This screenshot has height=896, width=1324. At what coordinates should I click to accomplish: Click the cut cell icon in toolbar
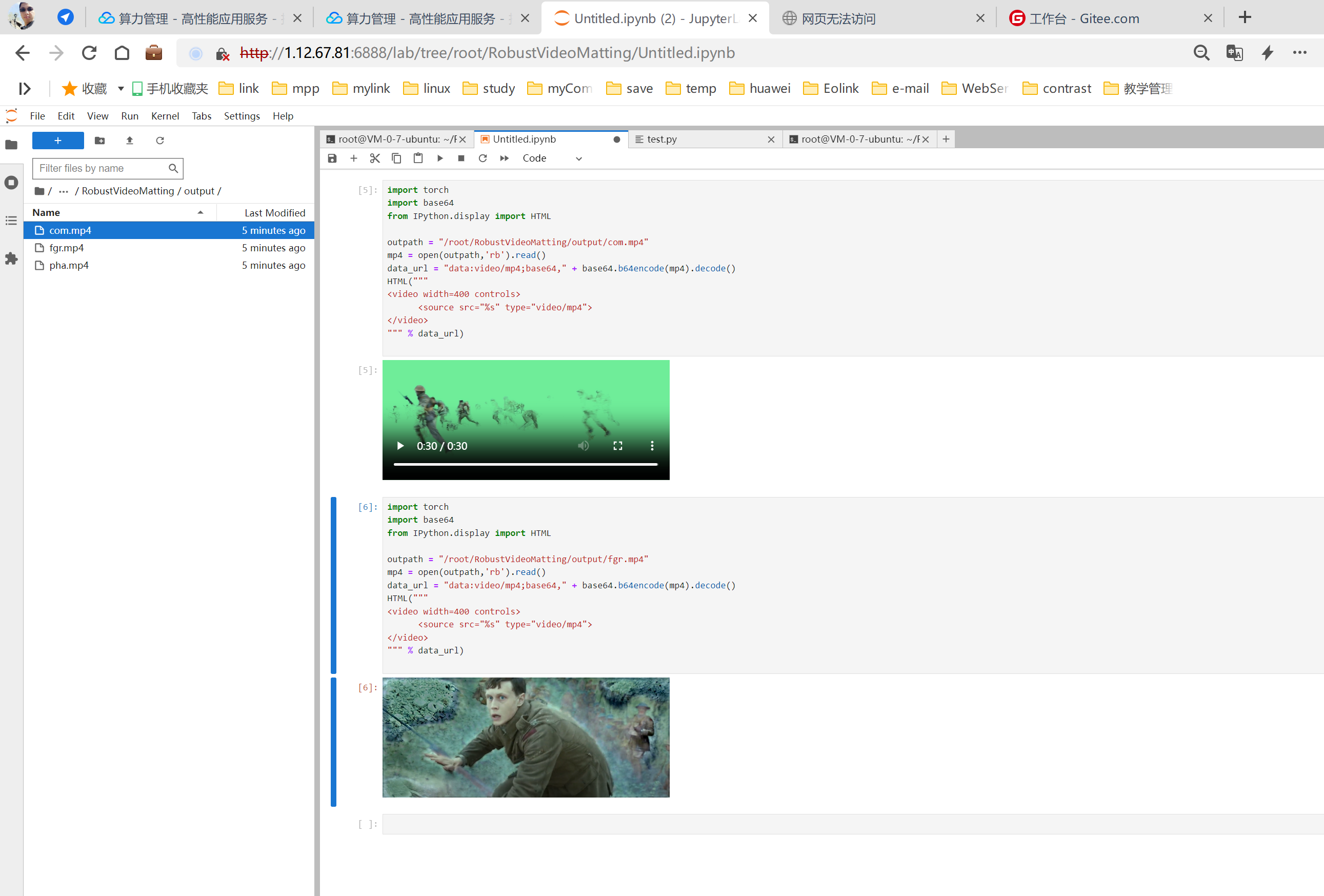coord(374,158)
